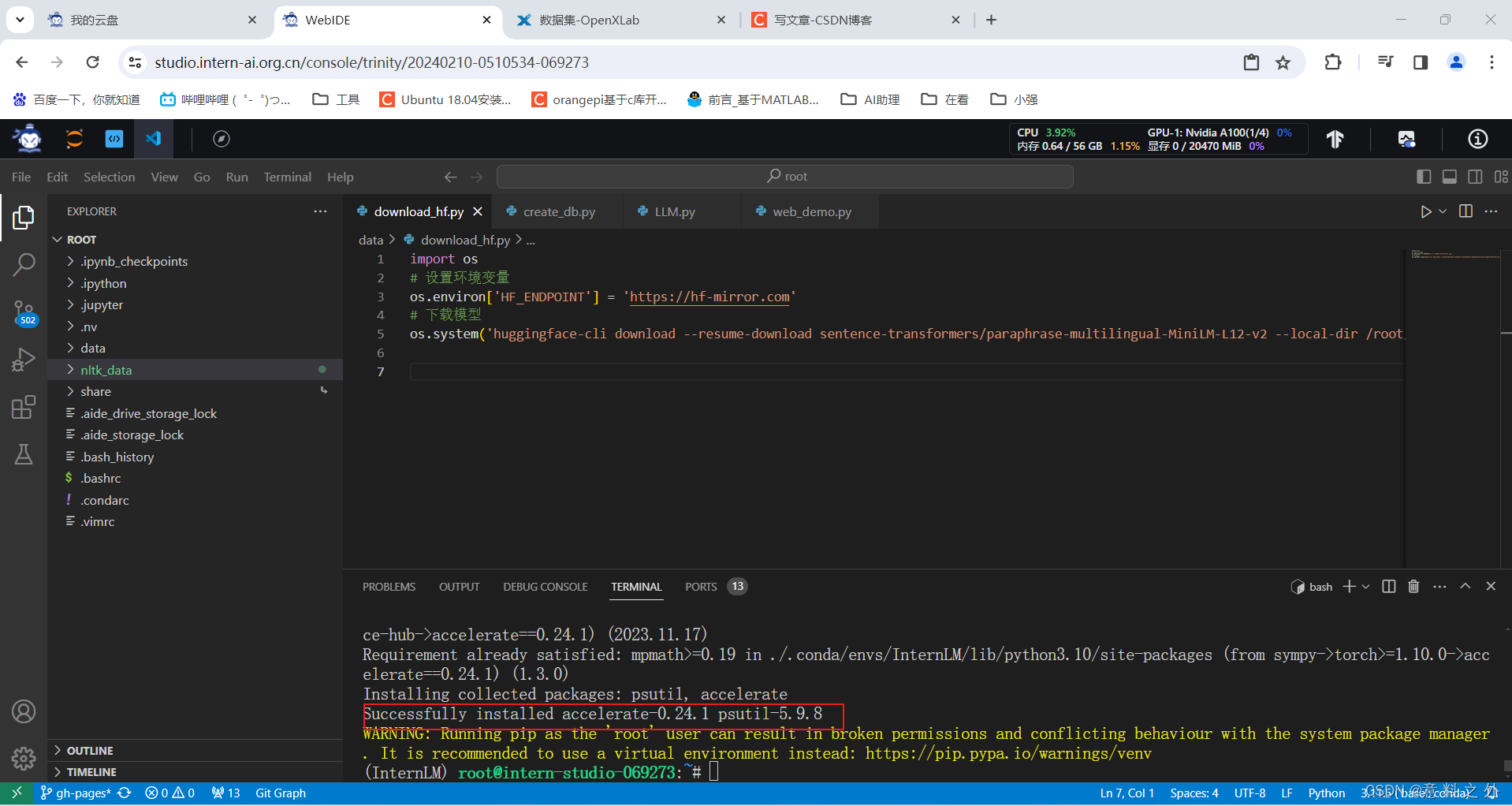This screenshot has height=806, width=1512.
Task: Open the Selection menu
Action: pyautogui.click(x=110, y=177)
